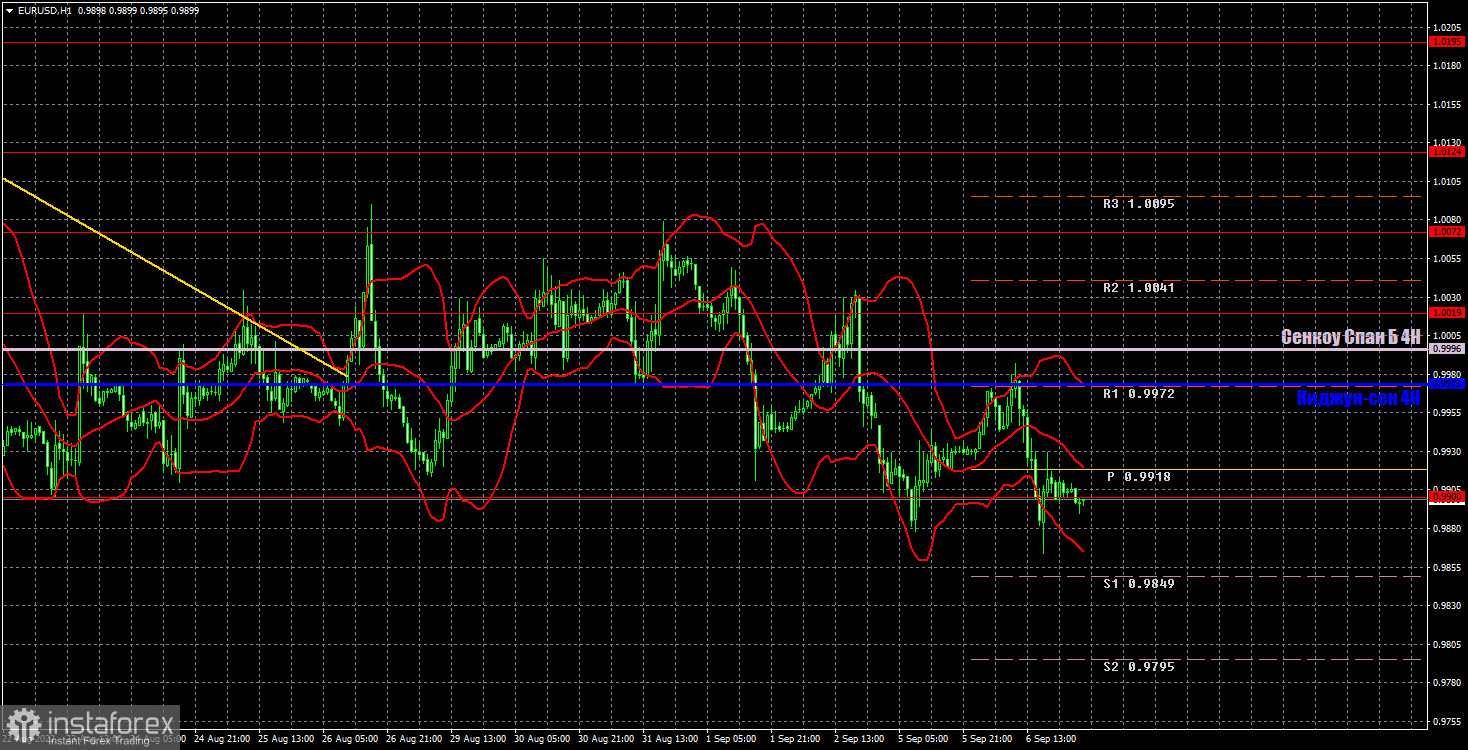Click the 25 Aug 13:00 time label

pos(285,739)
